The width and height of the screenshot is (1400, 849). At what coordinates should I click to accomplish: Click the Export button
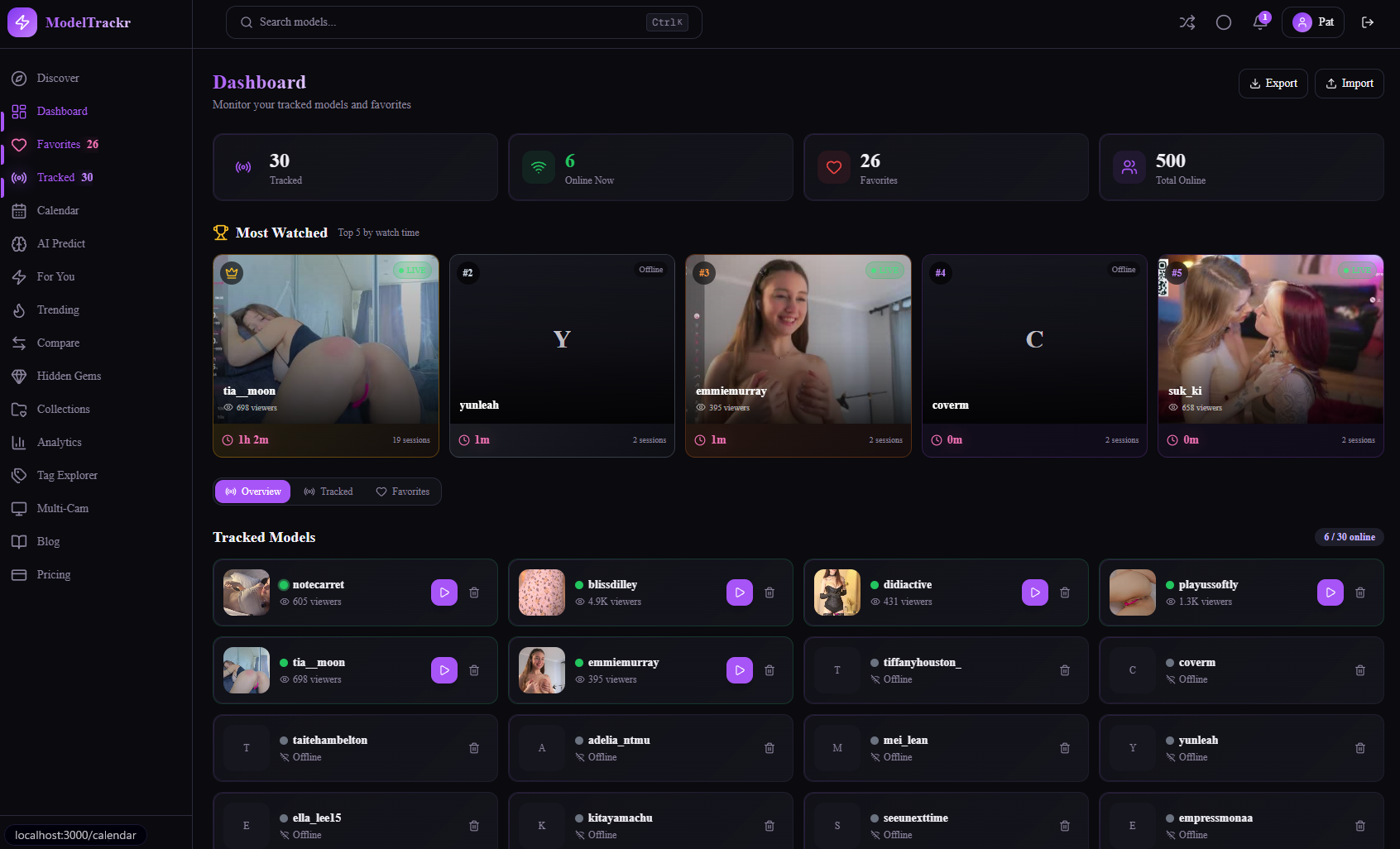pyautogui.click(x=1273, y=83)
